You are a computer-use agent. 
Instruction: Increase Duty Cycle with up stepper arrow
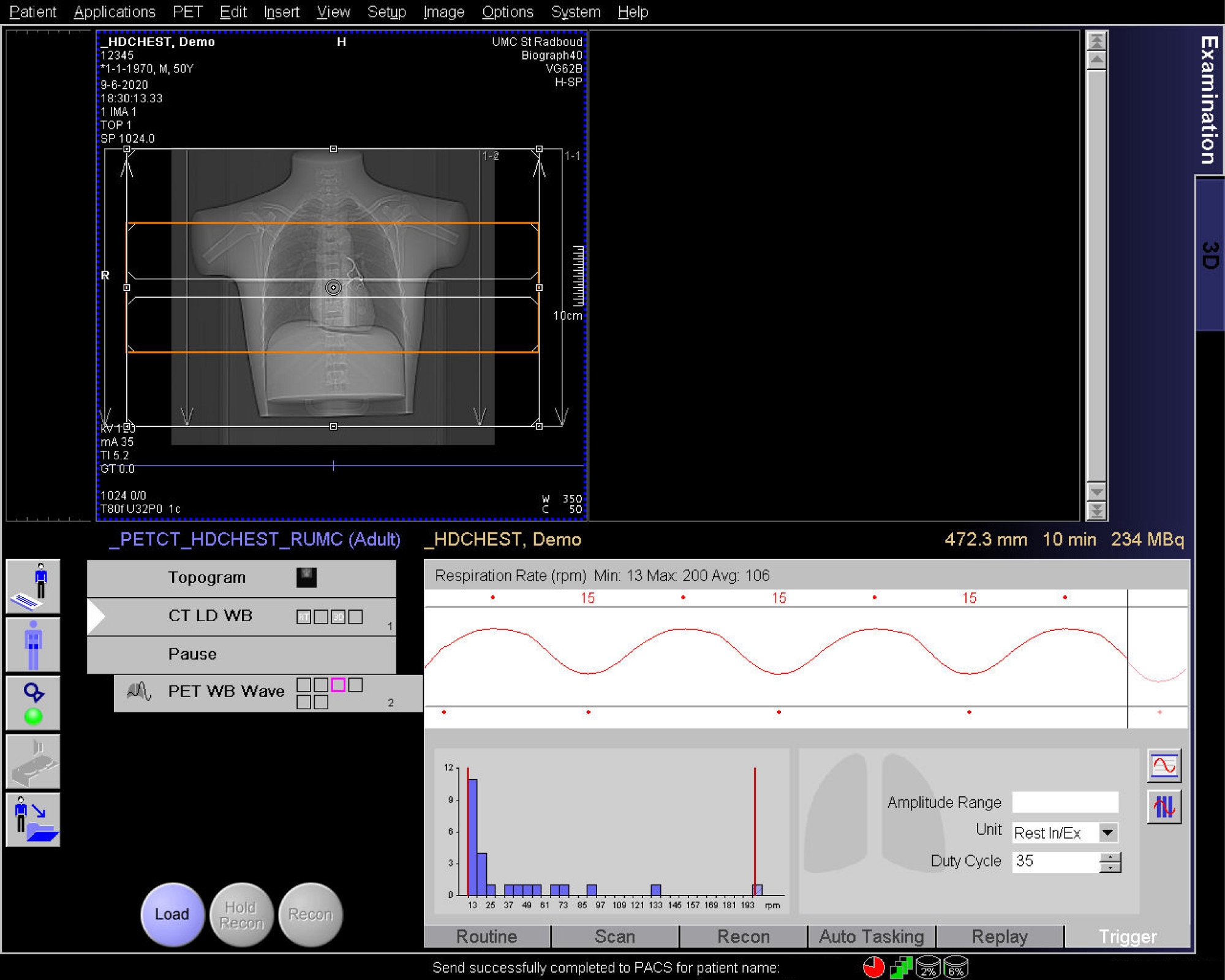[1110, 857]
